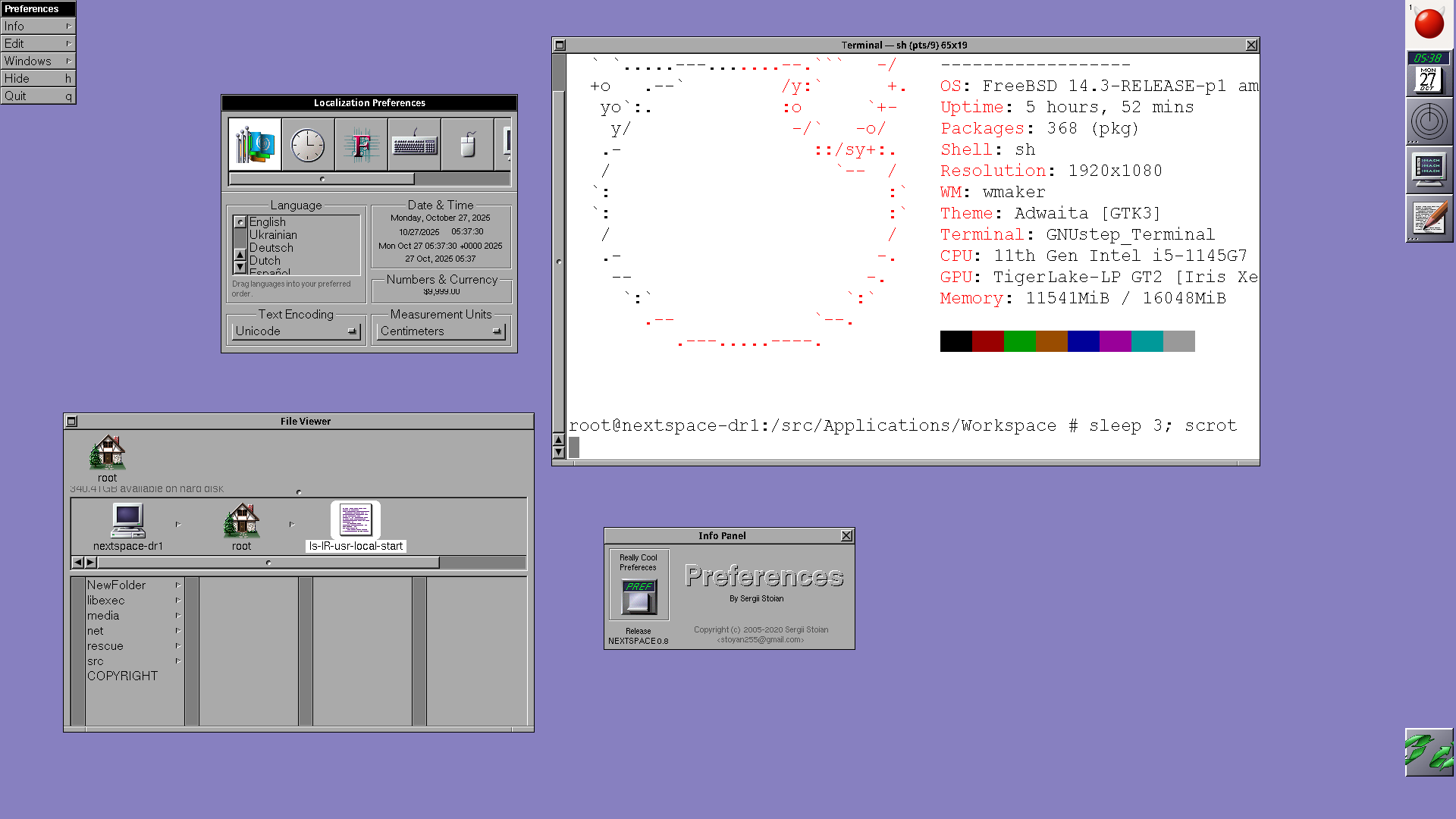Click the red ball dock icon
The height and width of the screenshot is (819, 1456).
point(1429,24)
